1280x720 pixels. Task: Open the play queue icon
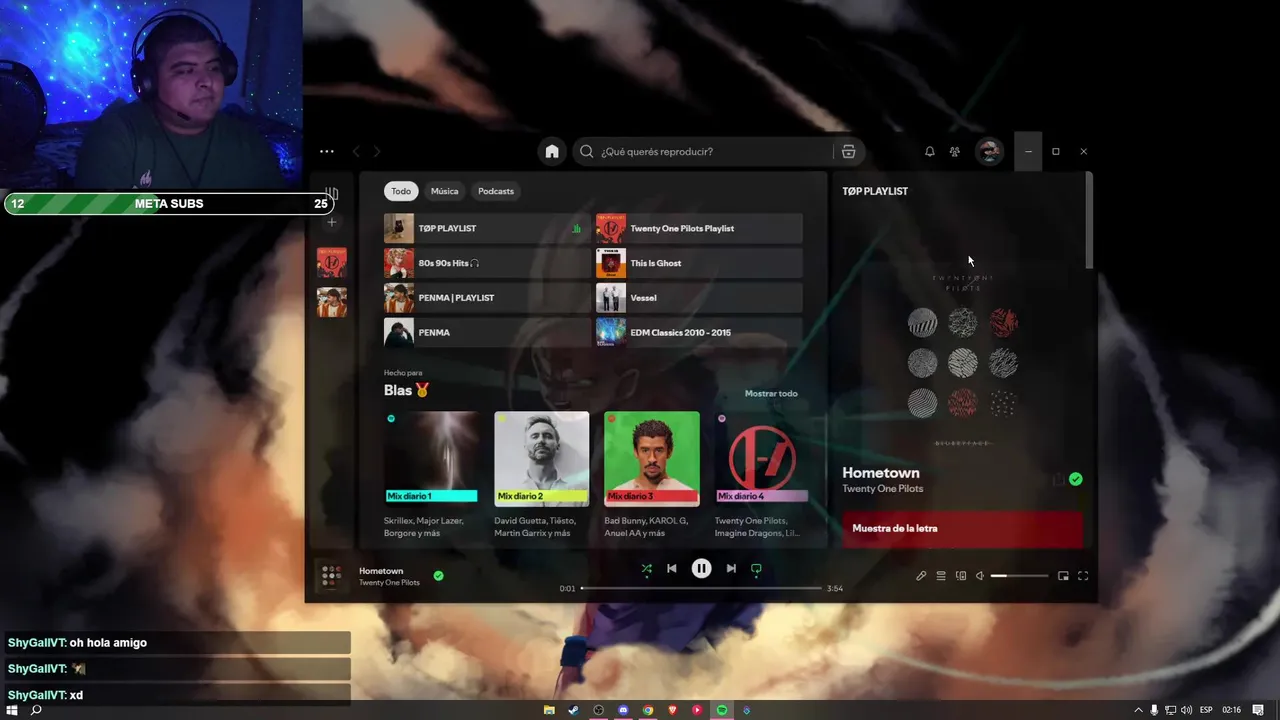(941, 576)
